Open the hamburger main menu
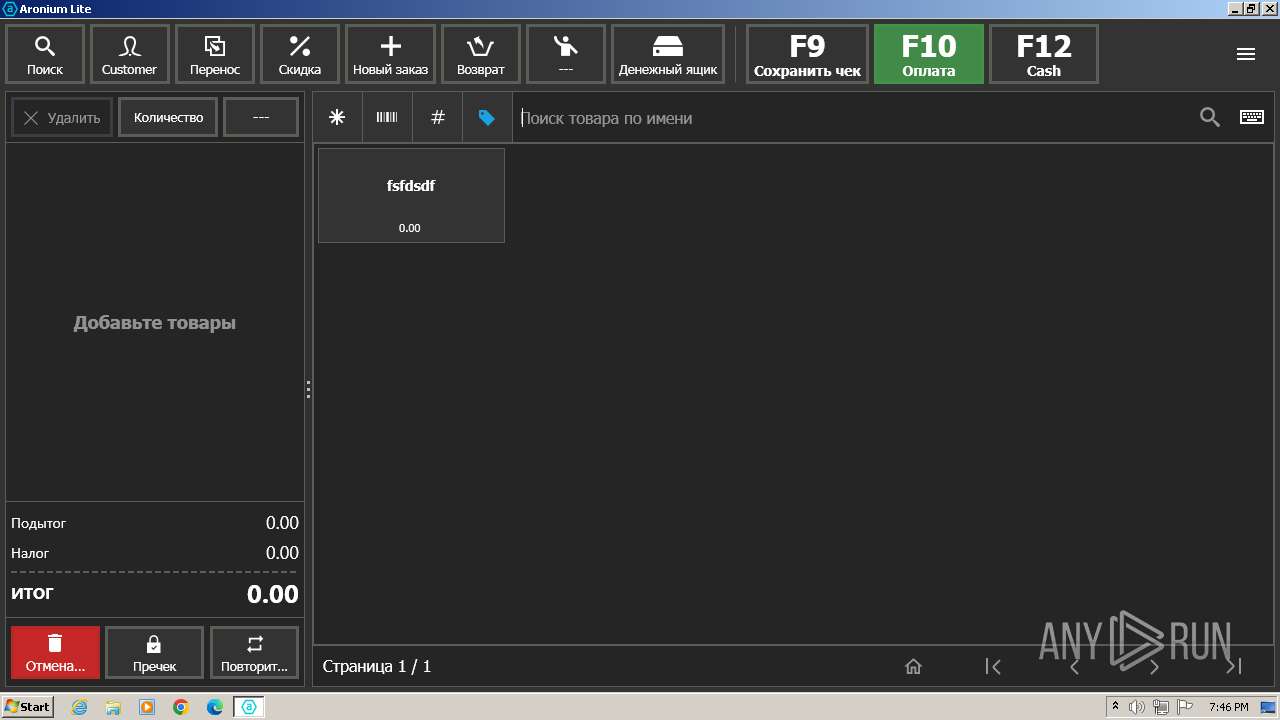Screen dimensions: 1280x720 coord(1246,54)
